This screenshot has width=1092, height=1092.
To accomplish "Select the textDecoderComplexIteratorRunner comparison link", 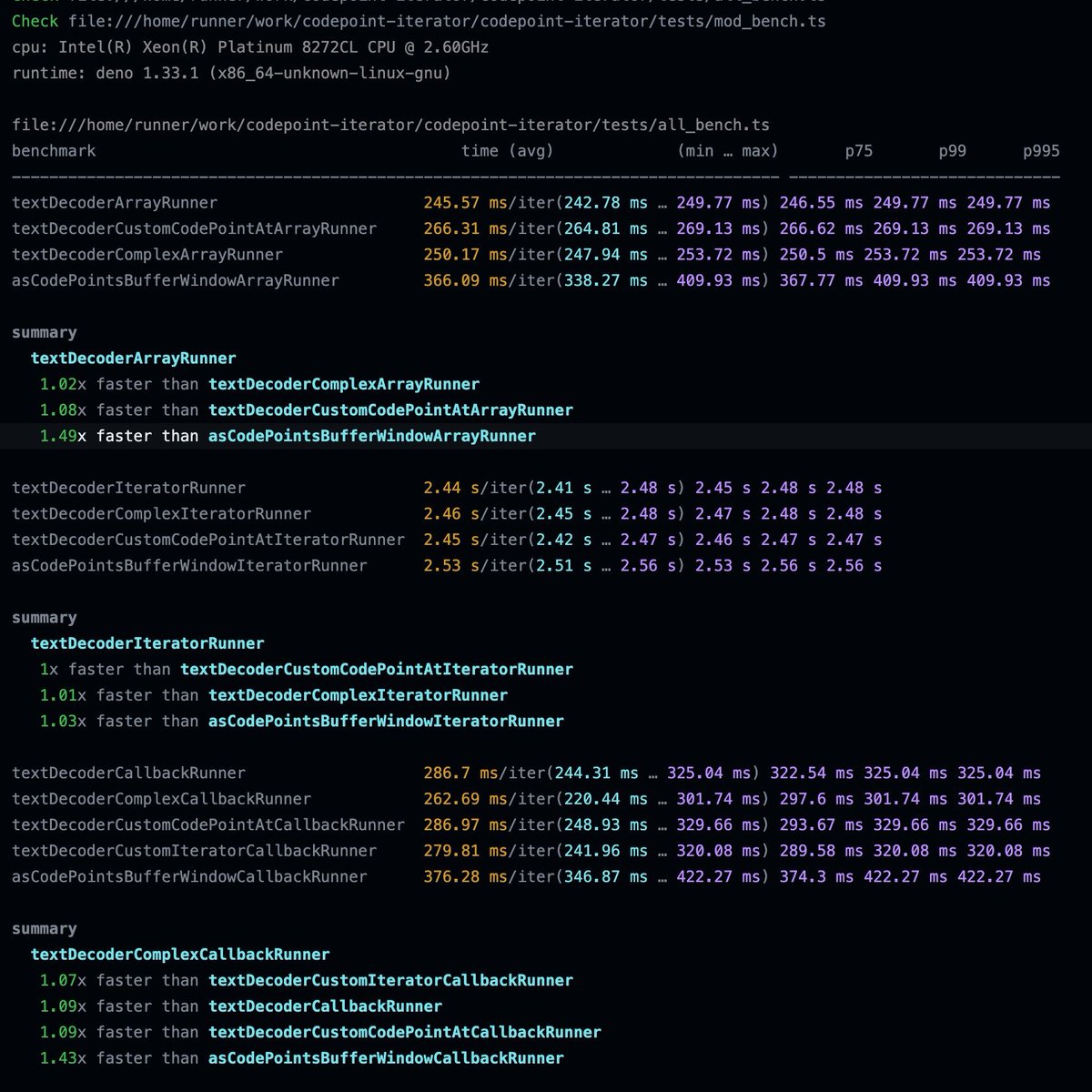I will pyautogui.click(x=359, y=695).
